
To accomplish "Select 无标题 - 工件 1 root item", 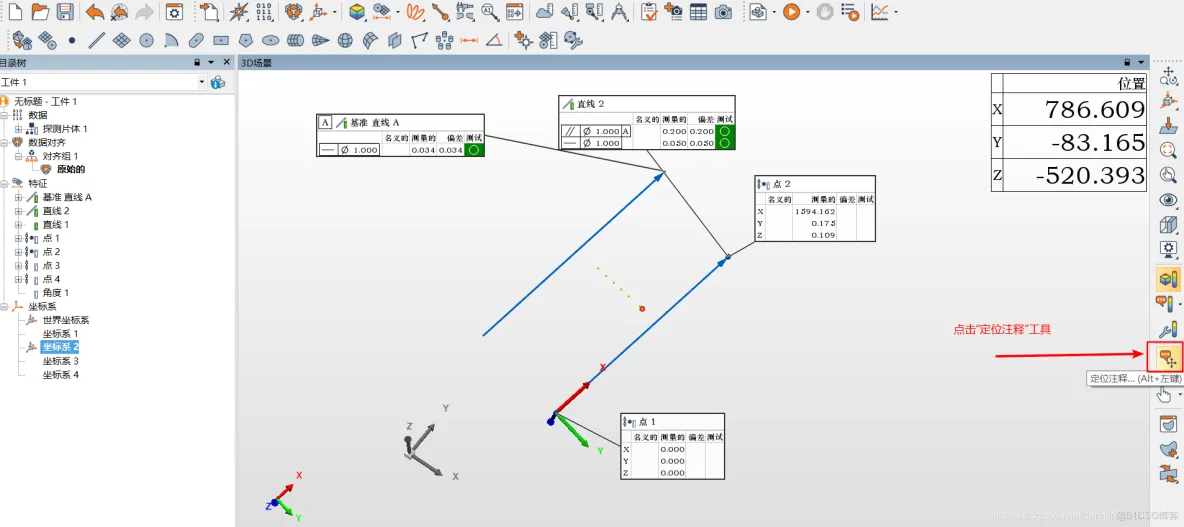I will (x=45, y=101).
